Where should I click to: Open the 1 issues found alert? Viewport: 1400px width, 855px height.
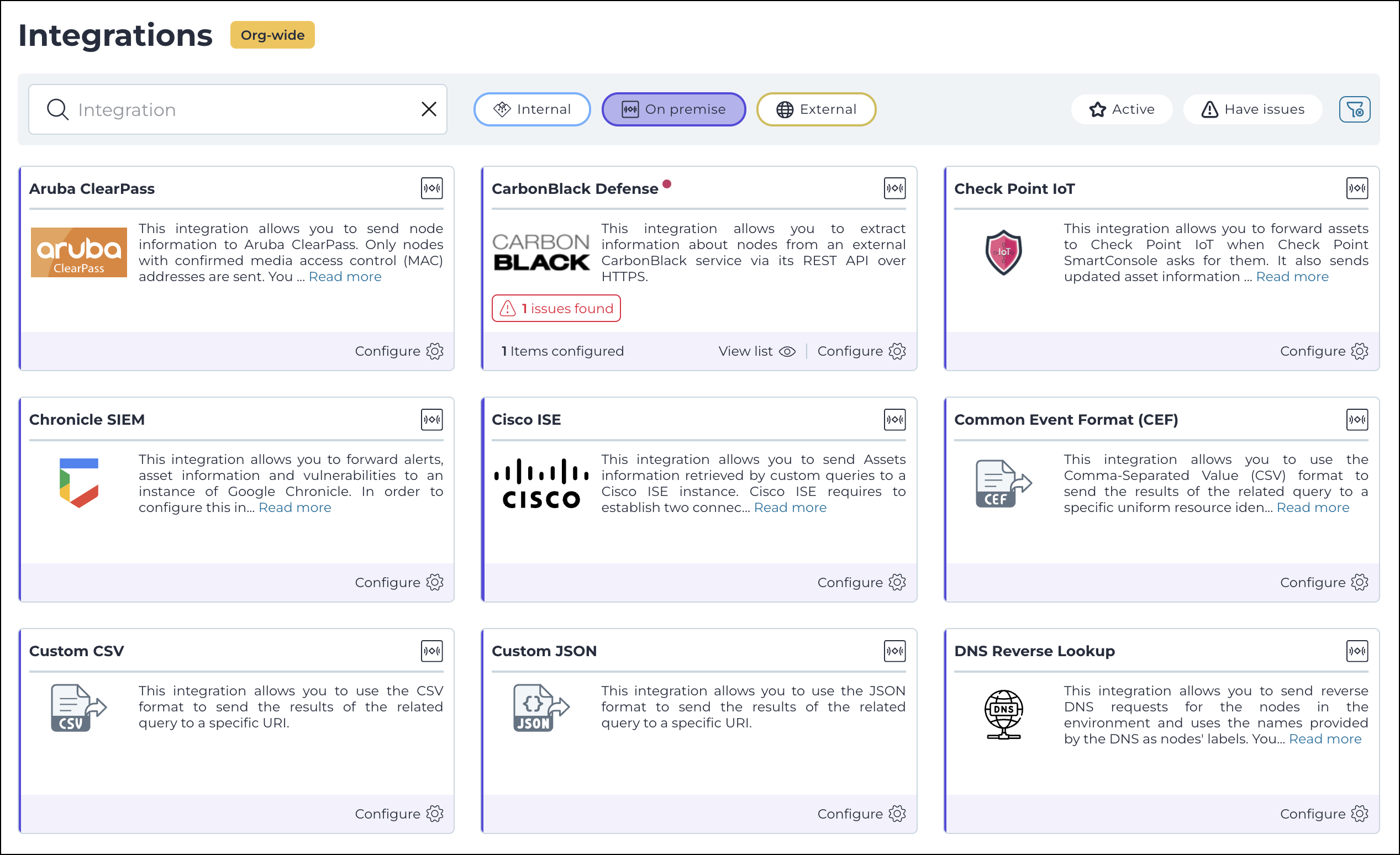click(x=556, y=308)
